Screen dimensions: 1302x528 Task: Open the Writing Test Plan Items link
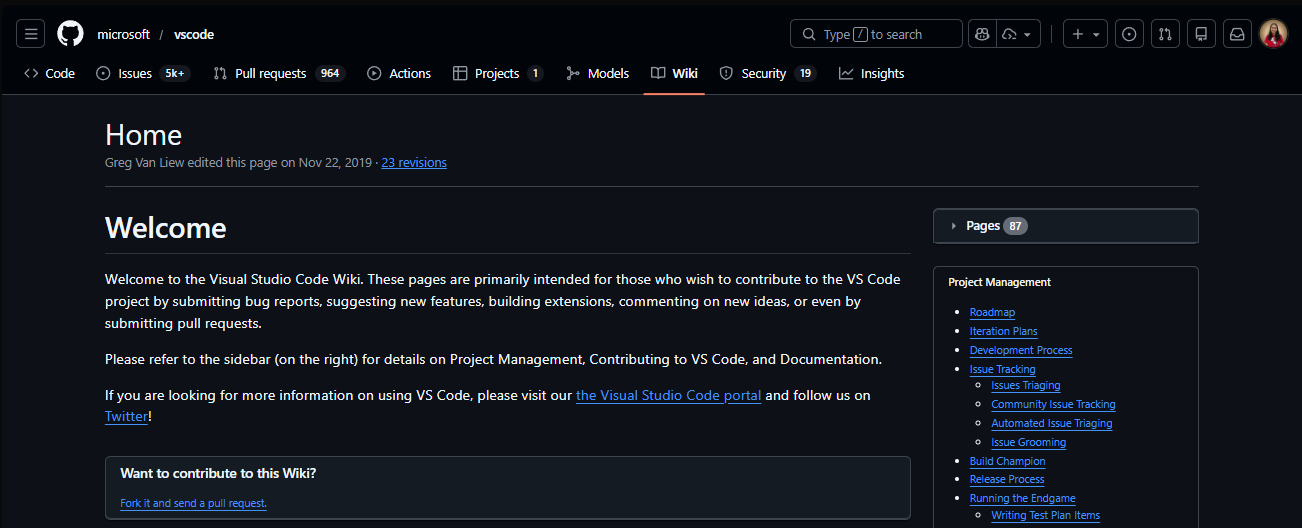(1045, 515)
